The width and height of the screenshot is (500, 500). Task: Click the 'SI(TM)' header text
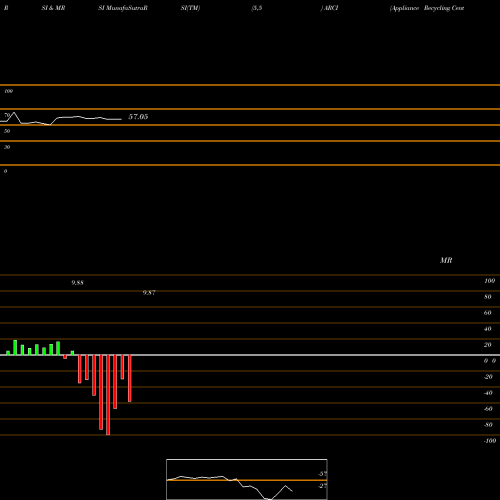tap(190, 8)
